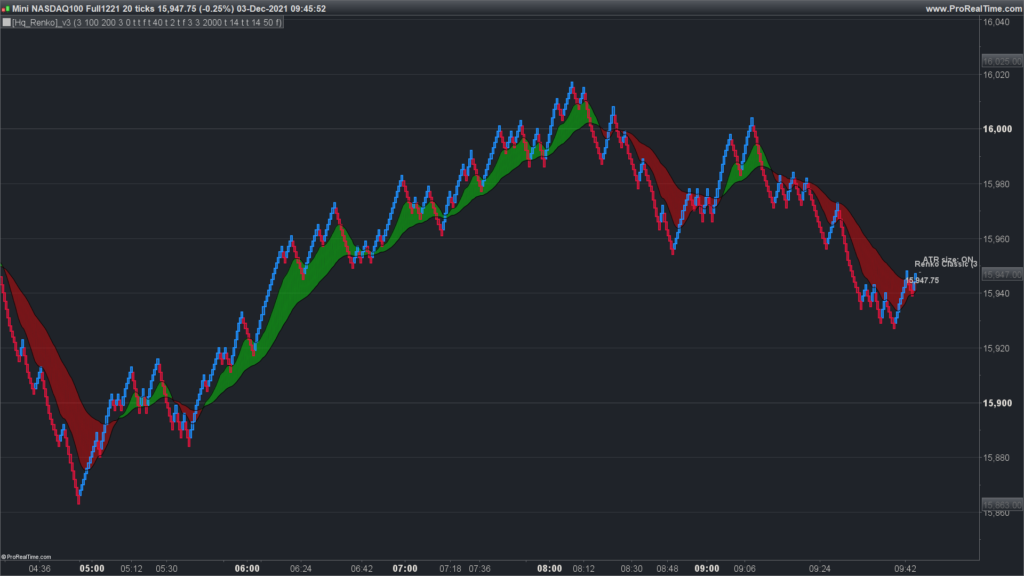Screen dimensions: 1024x576
Task: Click the 15,980 price axis label
Action: 996,184
